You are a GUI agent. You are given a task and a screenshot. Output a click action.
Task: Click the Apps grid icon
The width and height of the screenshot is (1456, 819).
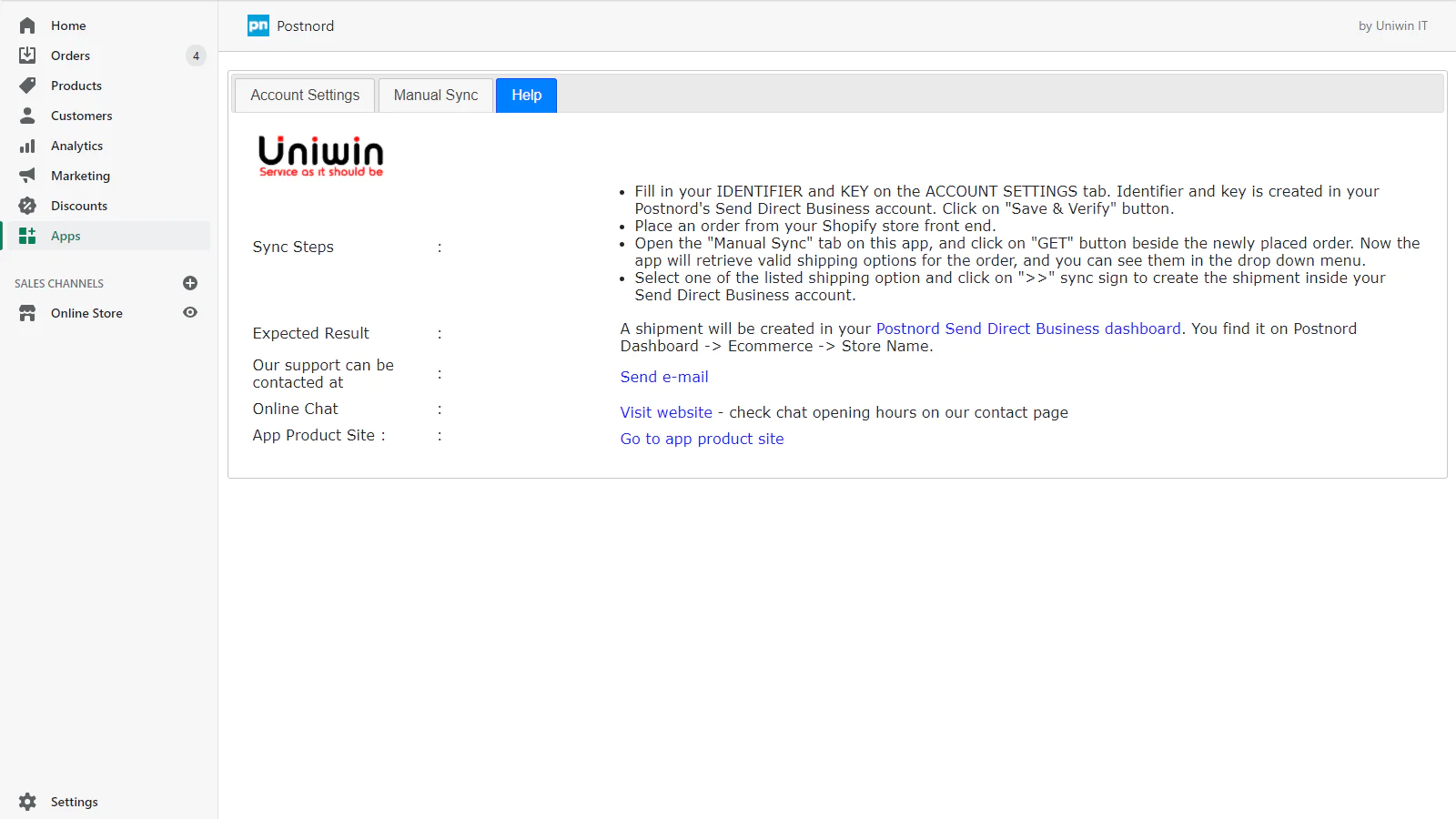(x=27, y=236)
